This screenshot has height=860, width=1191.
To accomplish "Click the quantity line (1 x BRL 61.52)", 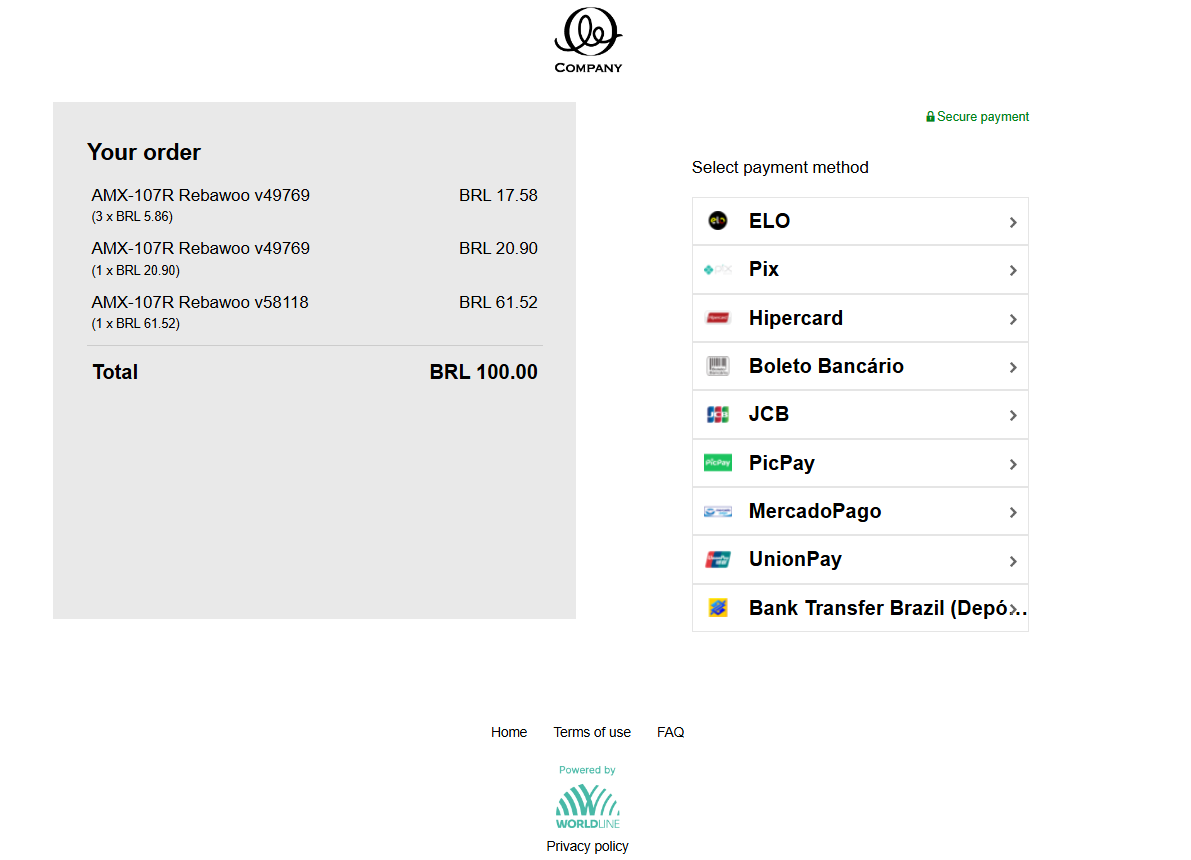I will pos(136,324).
